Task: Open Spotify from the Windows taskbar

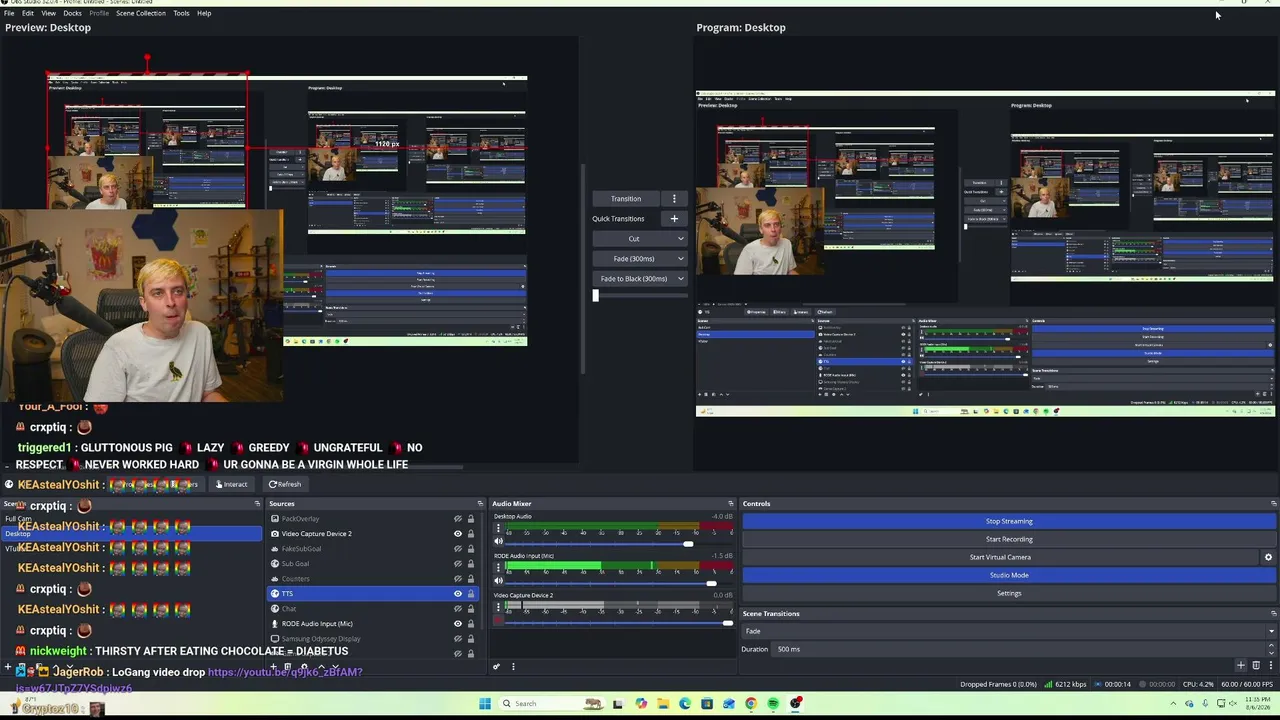Action: 773,704
